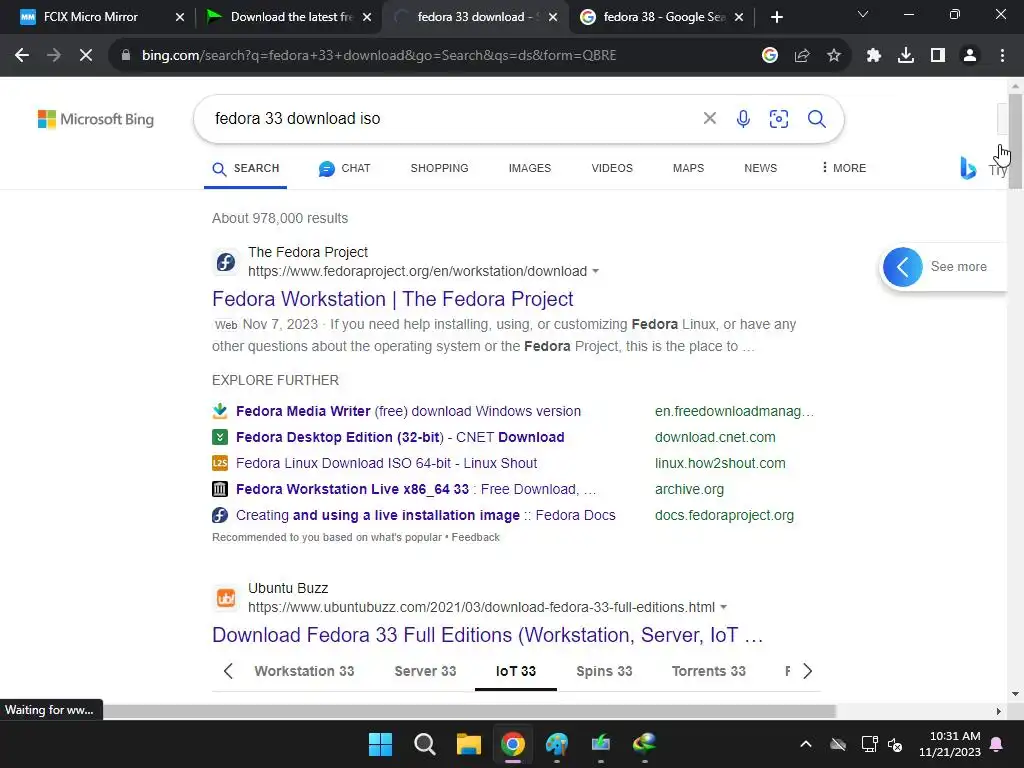Screen dimensions: 1024x768
Task: Click the horizontal page scrollbar thumb
Action: (x=469, y=711)
